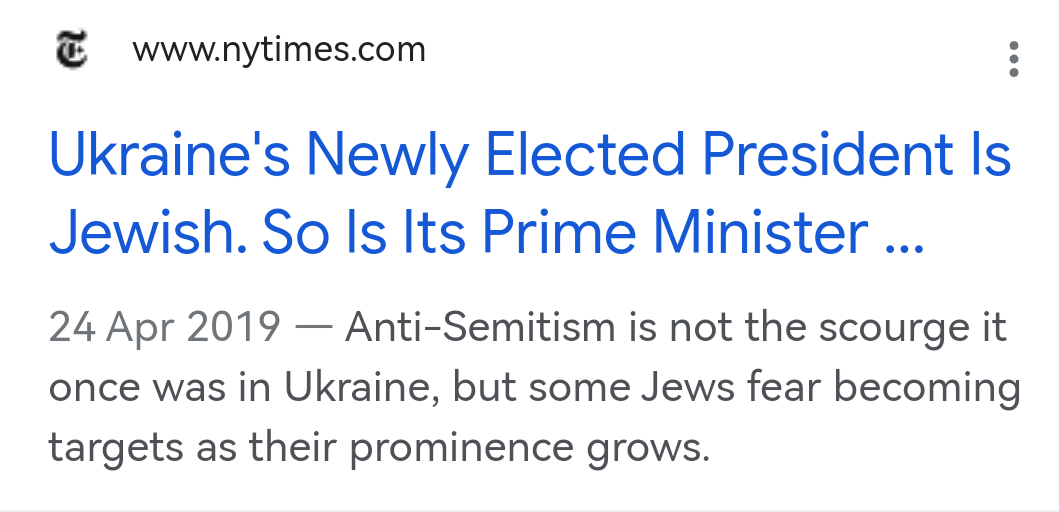The width and height of the screenshot is (1059, 512).
Task: Click the www.nytimes.com site address
Action: [x=279, y=50]
